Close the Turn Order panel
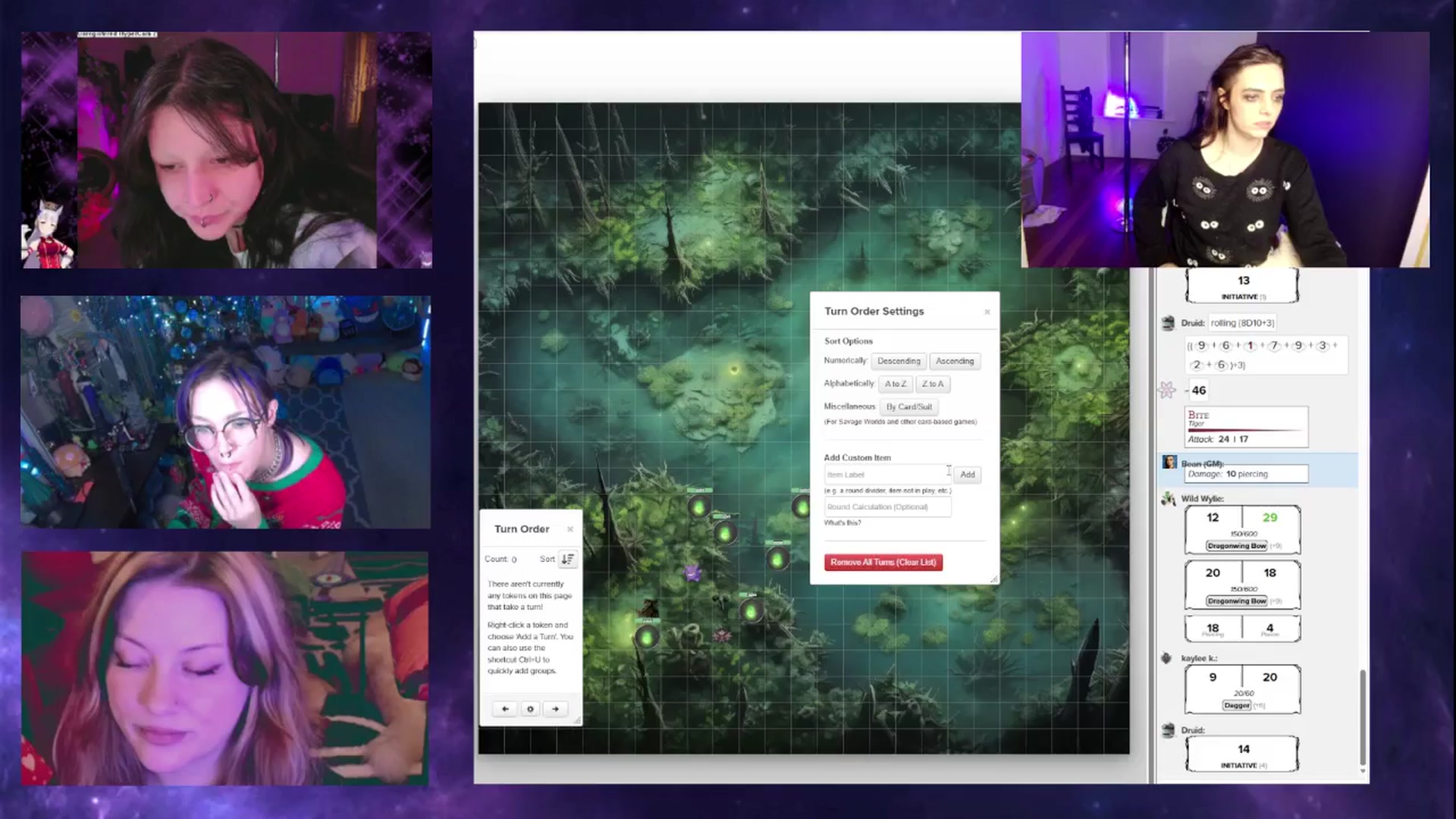The image size is (1456, 819). point(570,529)
